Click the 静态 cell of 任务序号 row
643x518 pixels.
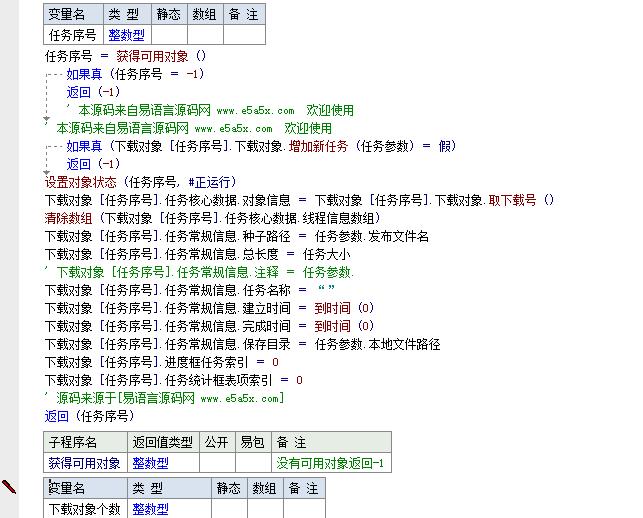point(169,35)
